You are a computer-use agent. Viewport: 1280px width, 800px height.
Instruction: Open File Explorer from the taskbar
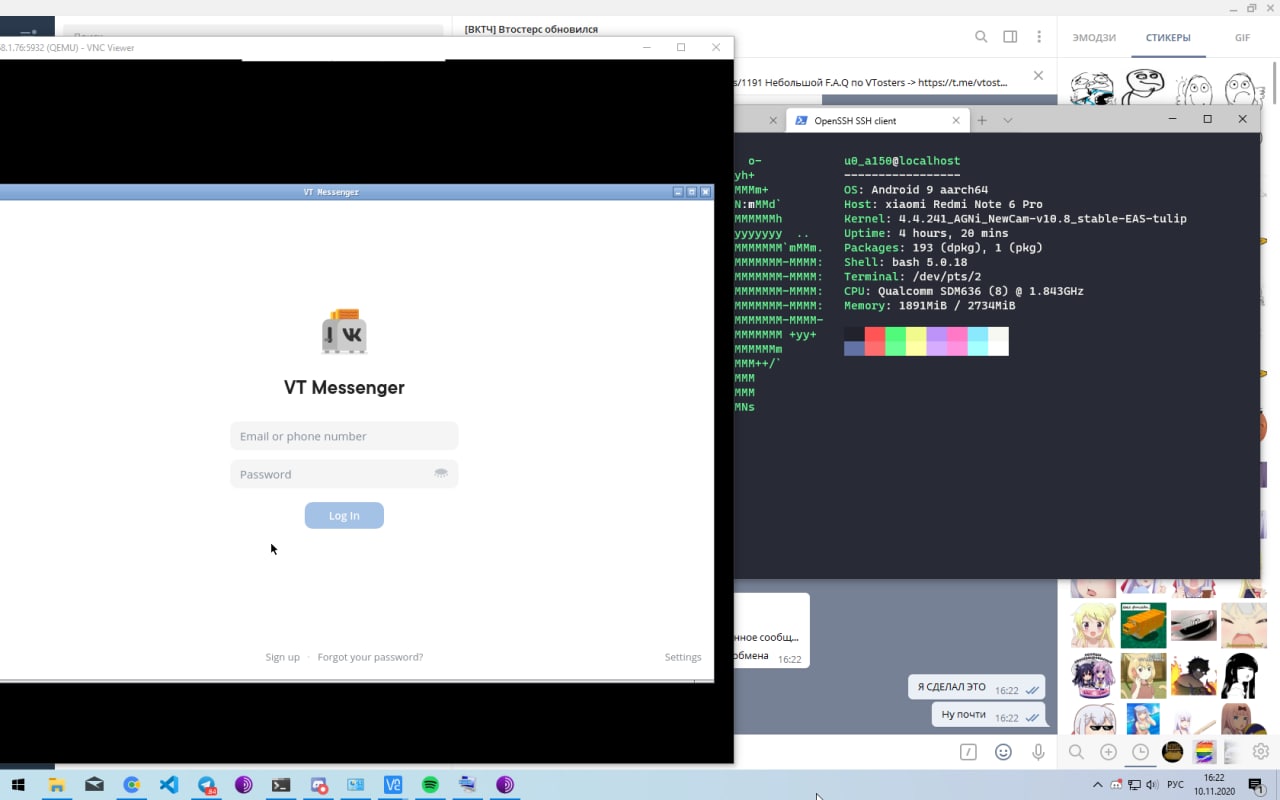[57, 785]
